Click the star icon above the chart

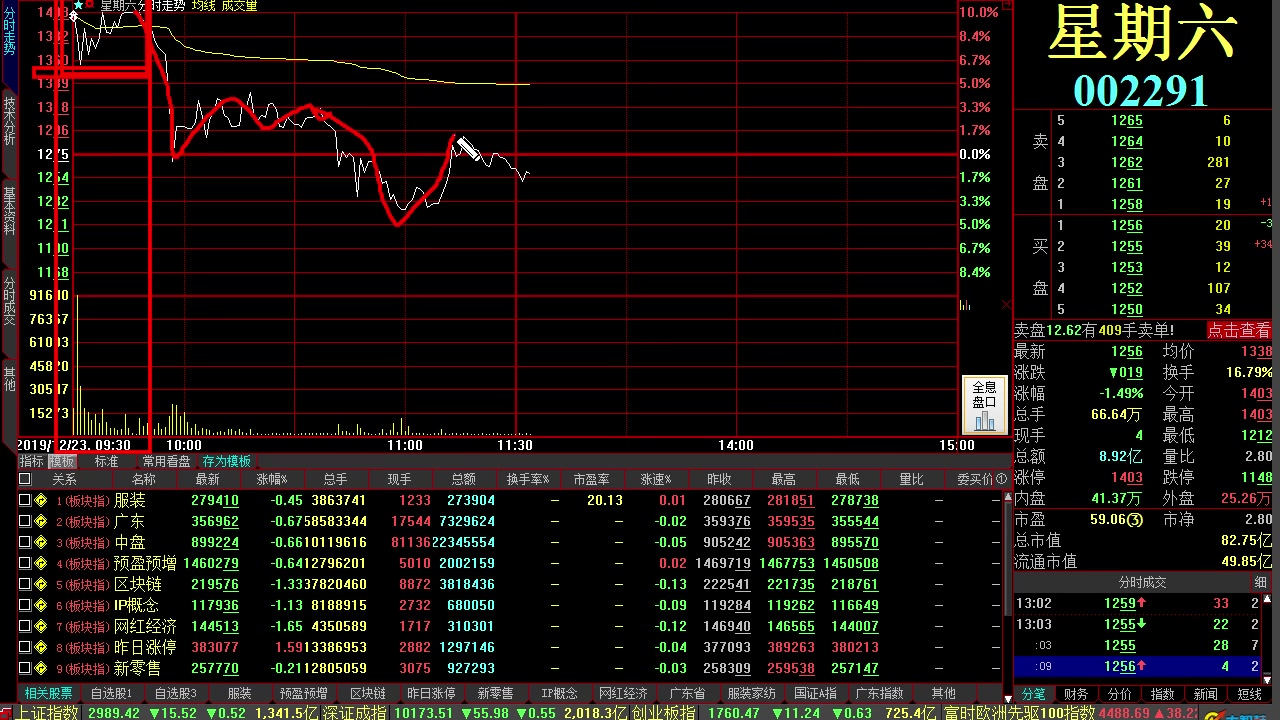click(x=77, y=5)
